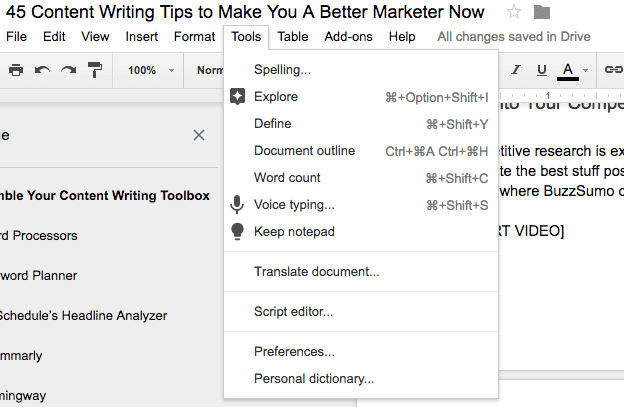The height and width of the screenshot is (407, 624).
Task: Undo the last change
Action: click(x=42, y=70)
